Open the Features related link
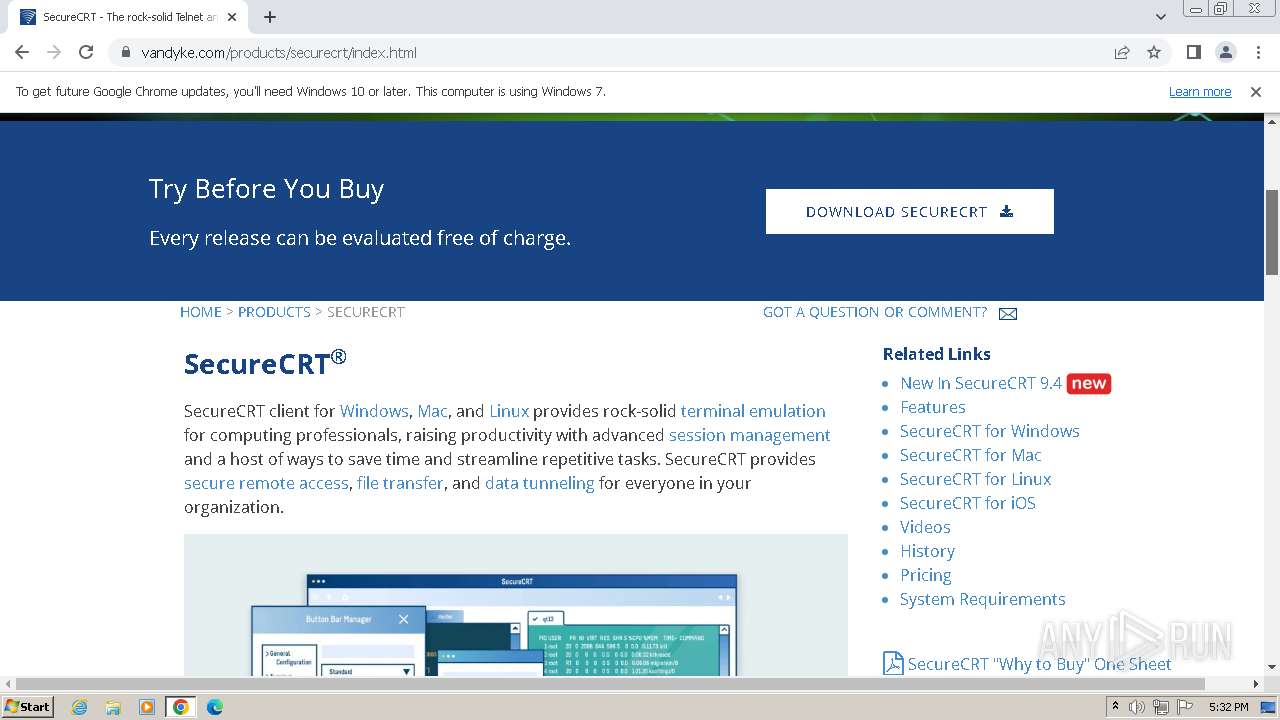 [x=933, y=407]
